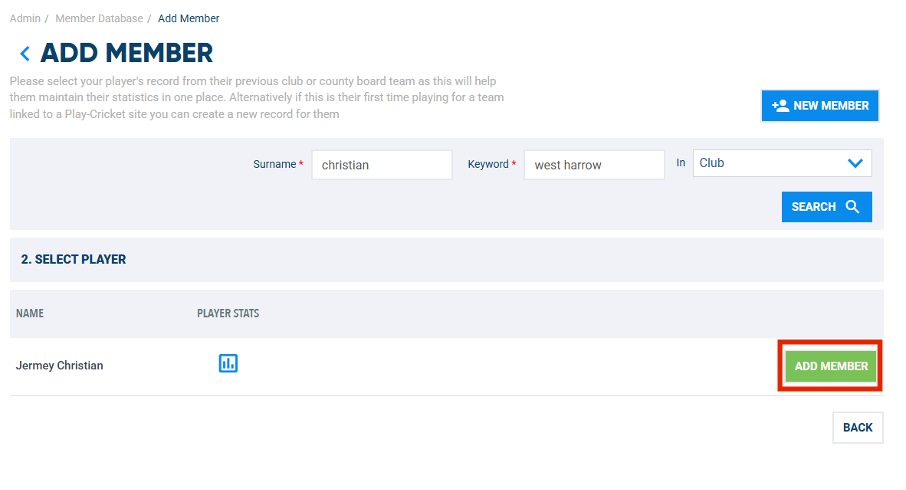Select the Jermey Christian player name
Image resolution: width=906 pixels, height=490 pixels.
pos(59,365)
